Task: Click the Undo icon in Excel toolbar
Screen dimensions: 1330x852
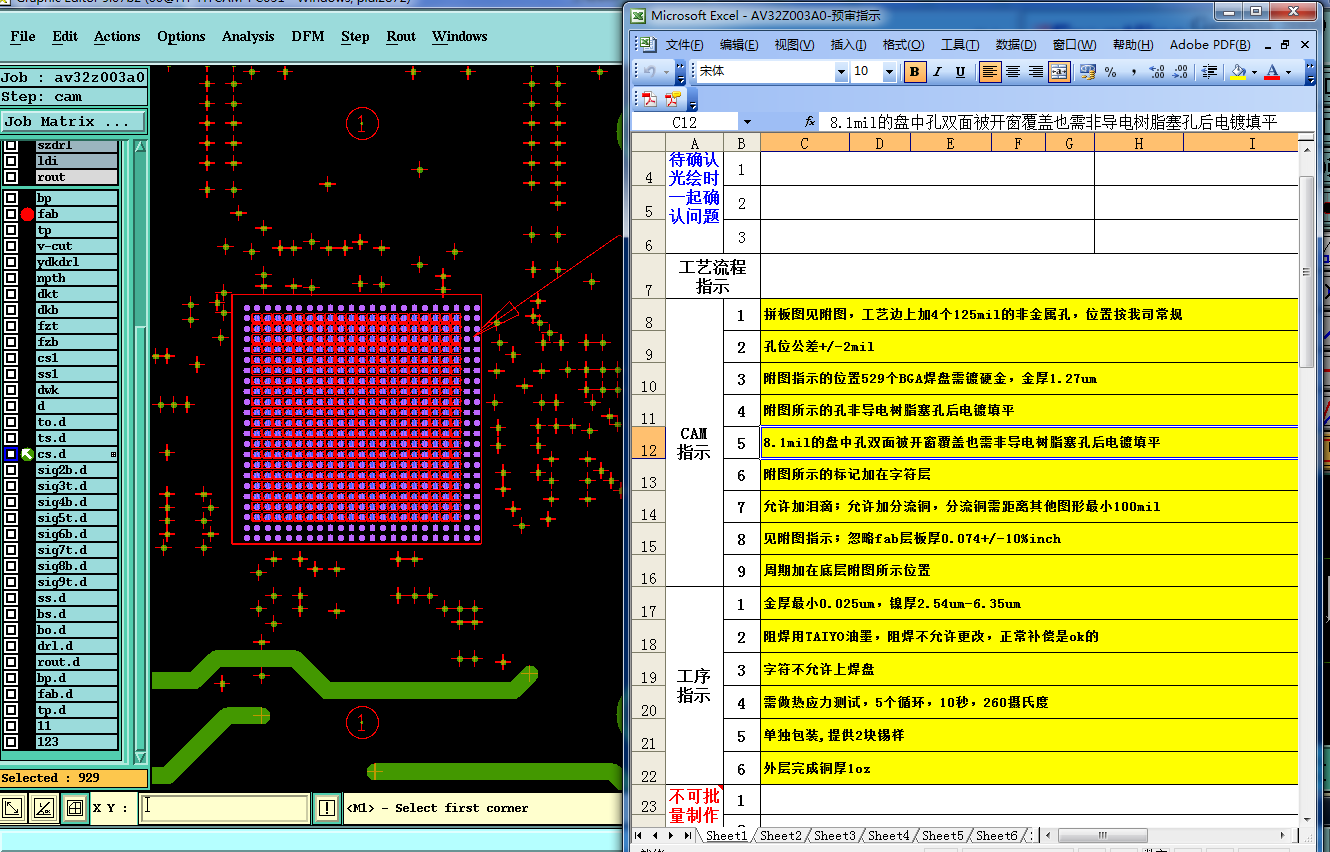Action: click(x=650, y=72)
